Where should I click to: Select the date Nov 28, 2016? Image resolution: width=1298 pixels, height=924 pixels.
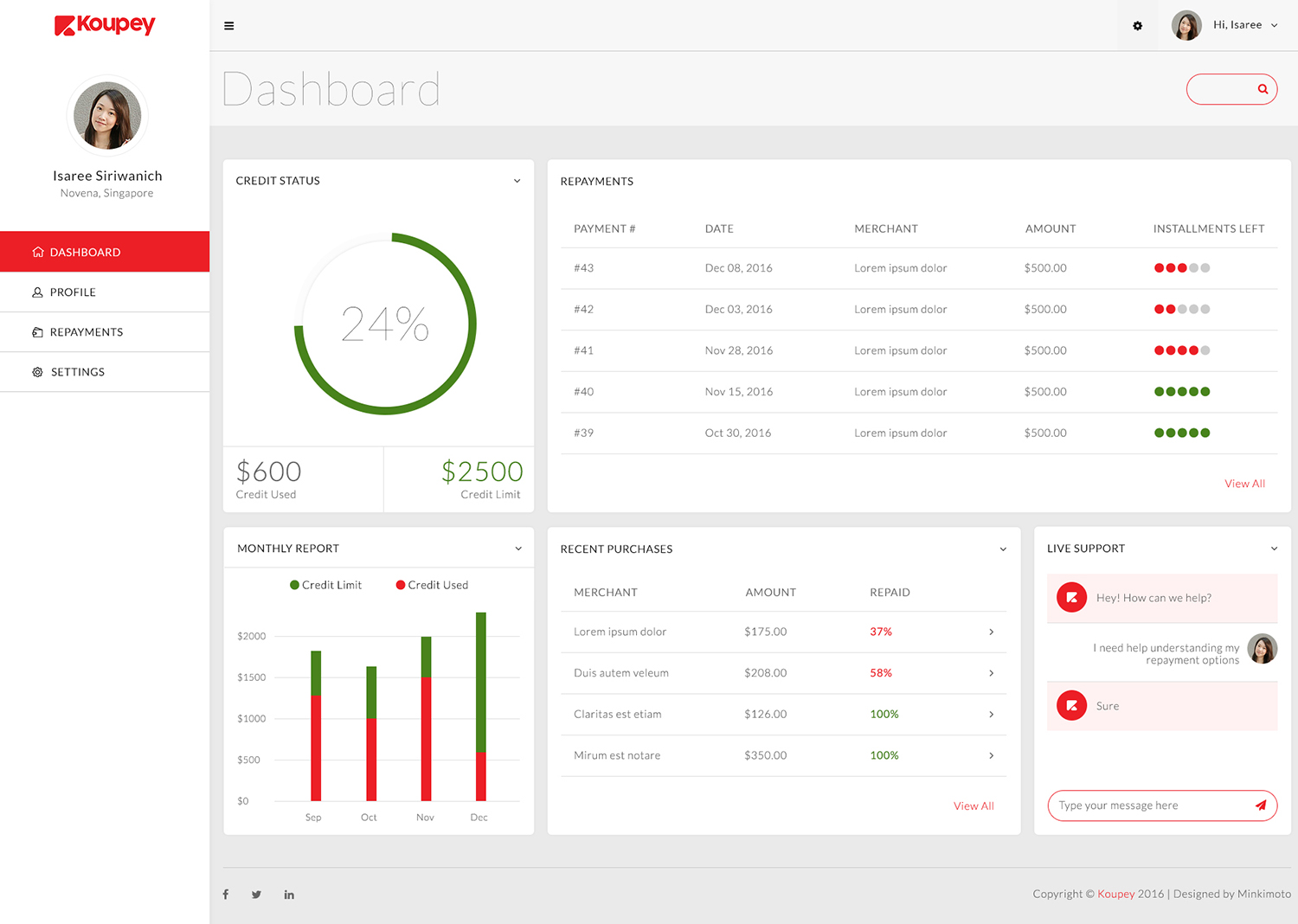click(739, 350)
